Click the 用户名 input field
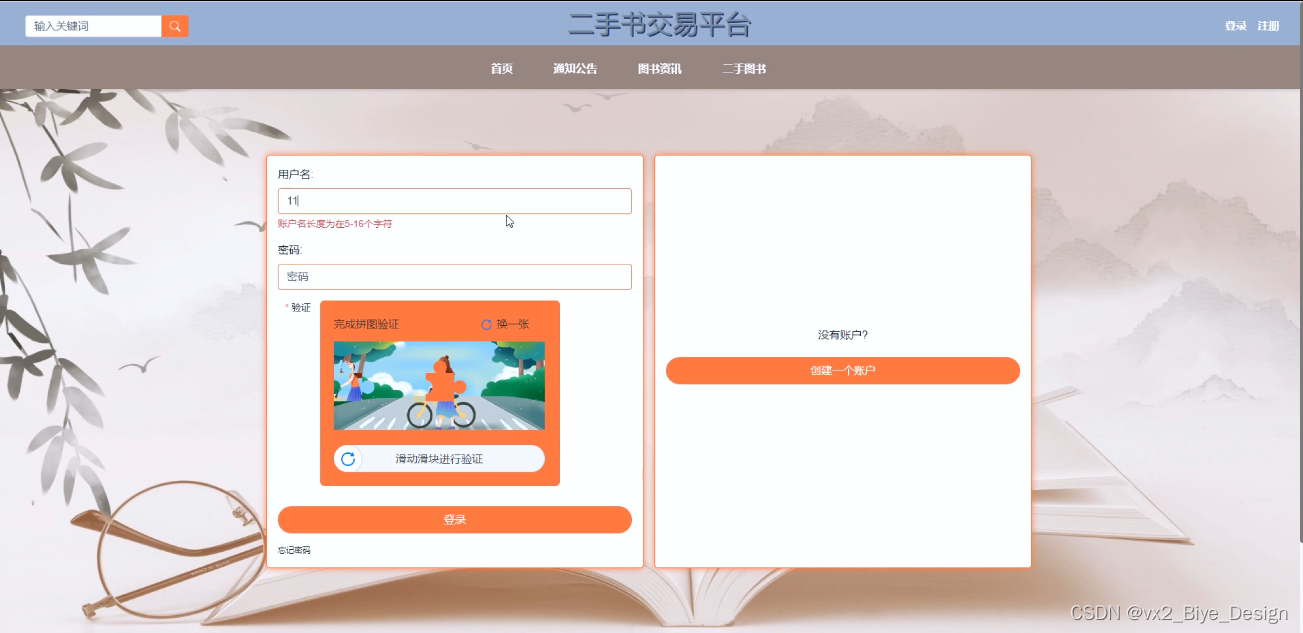This screenshot has width=1303, height=633. (455, 201)
